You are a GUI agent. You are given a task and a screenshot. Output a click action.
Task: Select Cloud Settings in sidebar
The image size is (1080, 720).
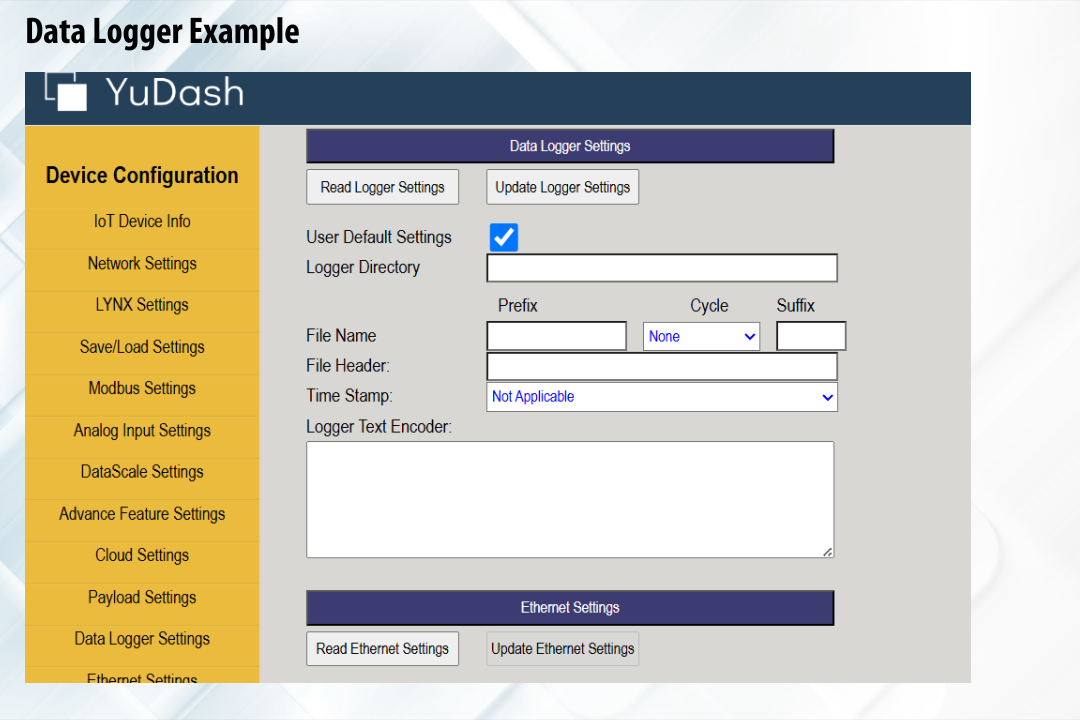142,555
